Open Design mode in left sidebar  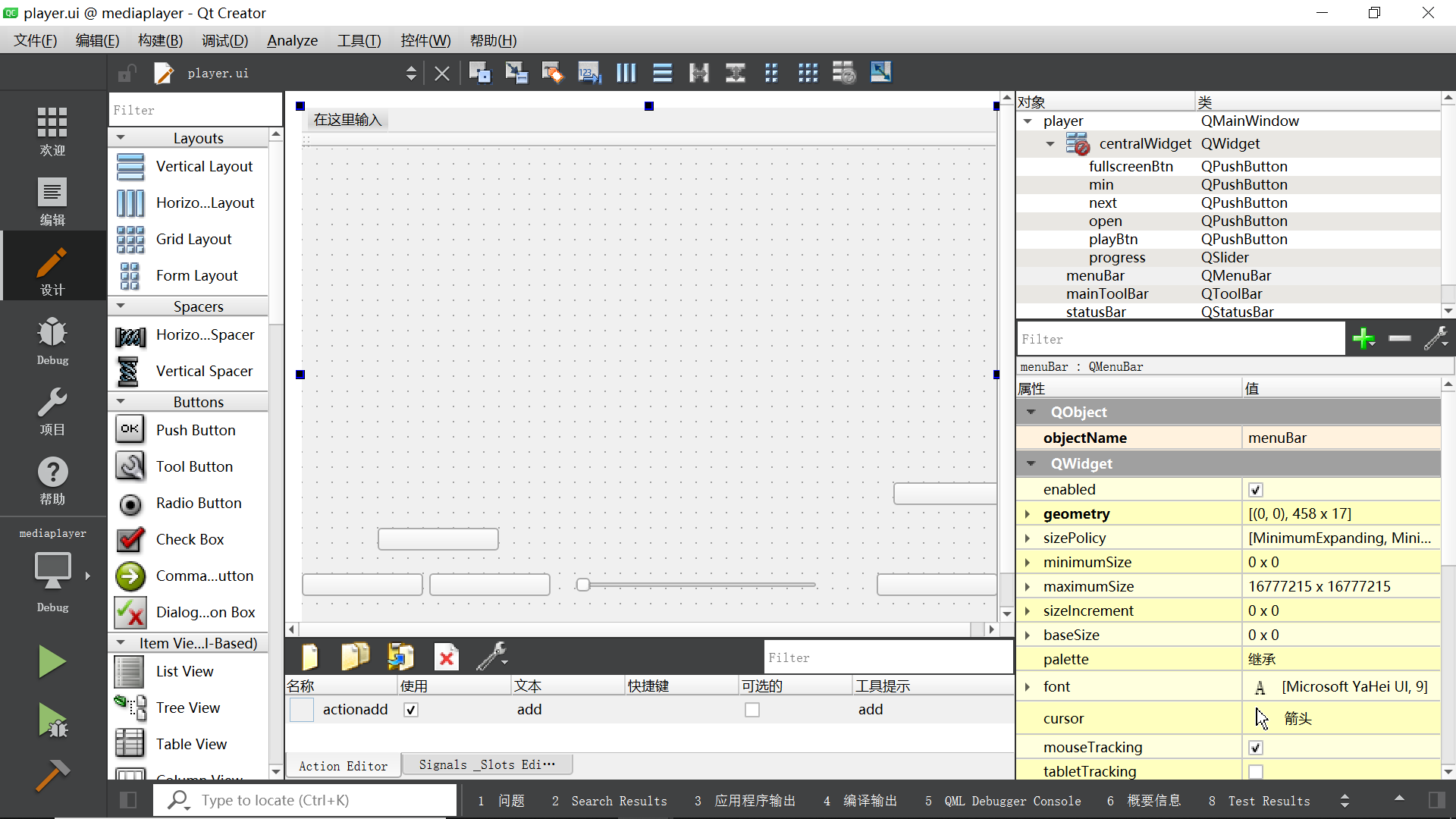pos(52,270)
